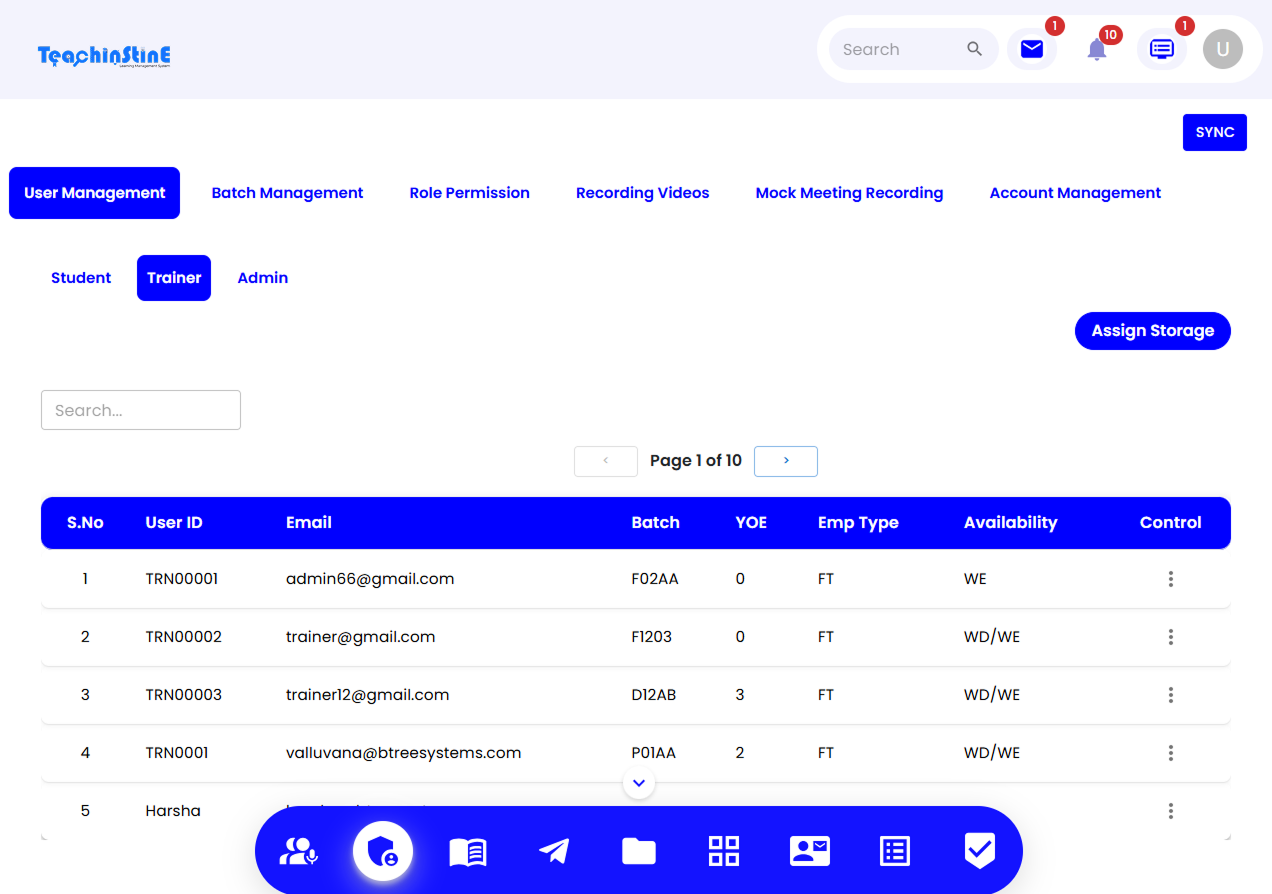
Task: Expand the down chevron above the dock
Action: pyautogui.click(x=639, y=783)
